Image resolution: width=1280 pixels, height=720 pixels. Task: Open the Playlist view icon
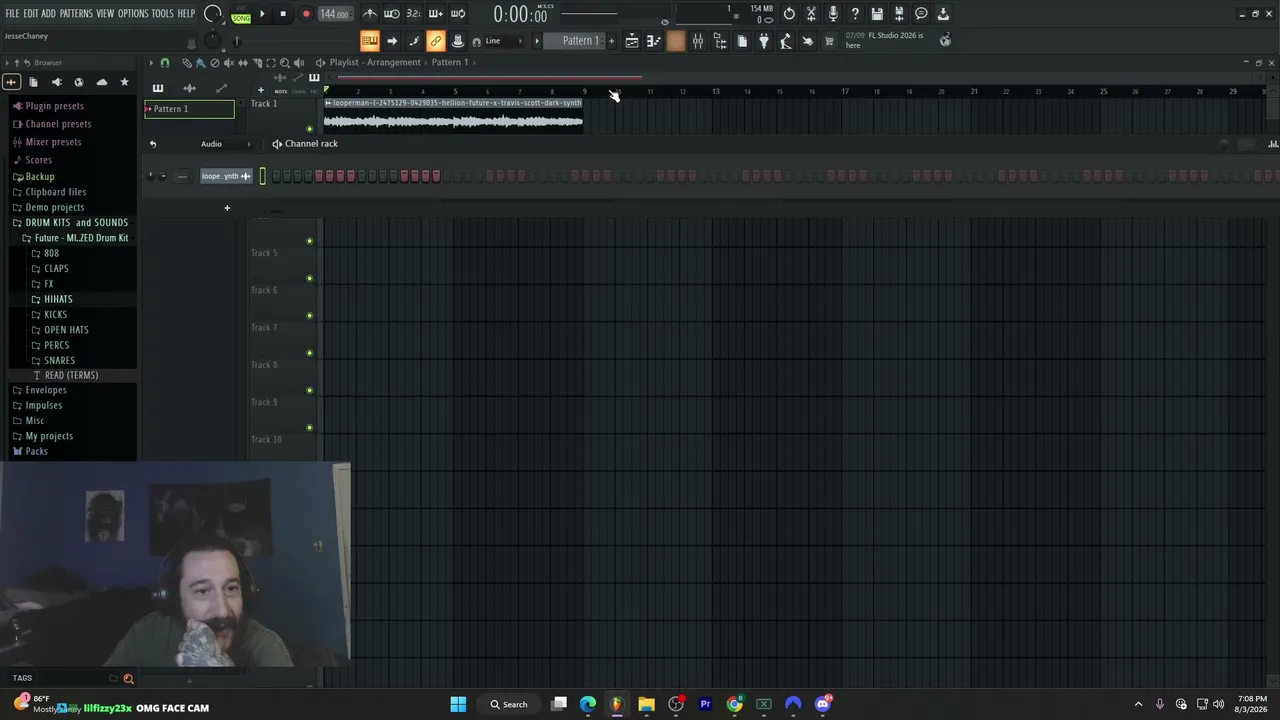click(632, 41)
